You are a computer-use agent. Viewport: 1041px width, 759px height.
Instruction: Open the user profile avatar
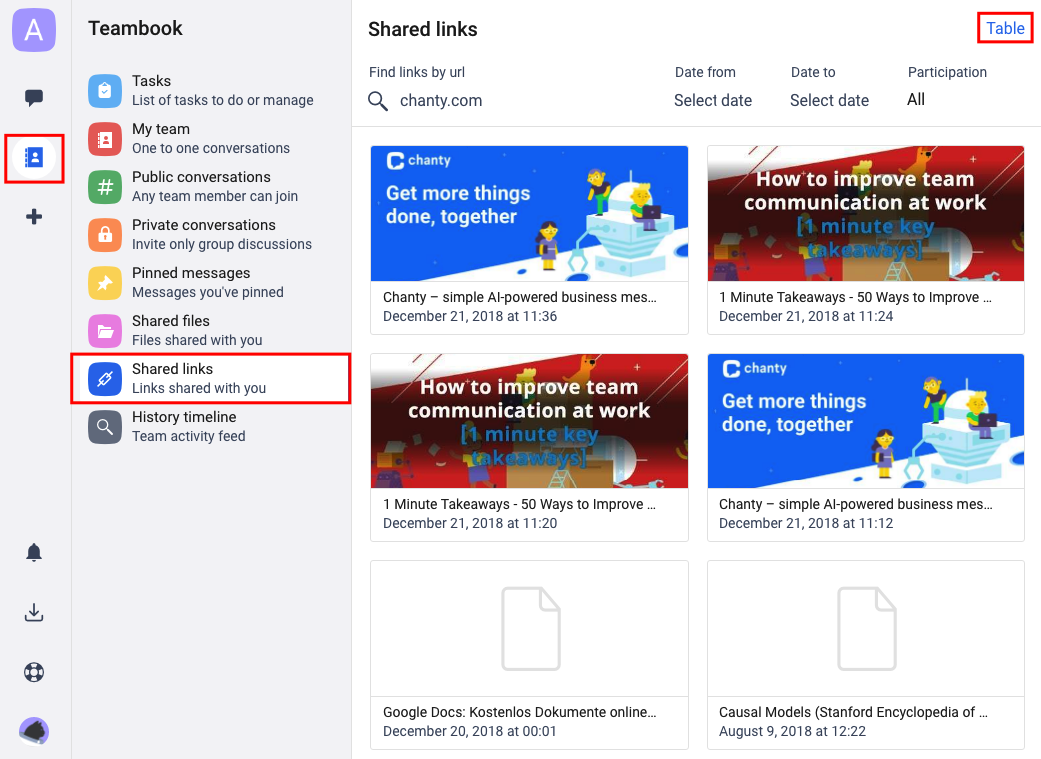(34, 731)
